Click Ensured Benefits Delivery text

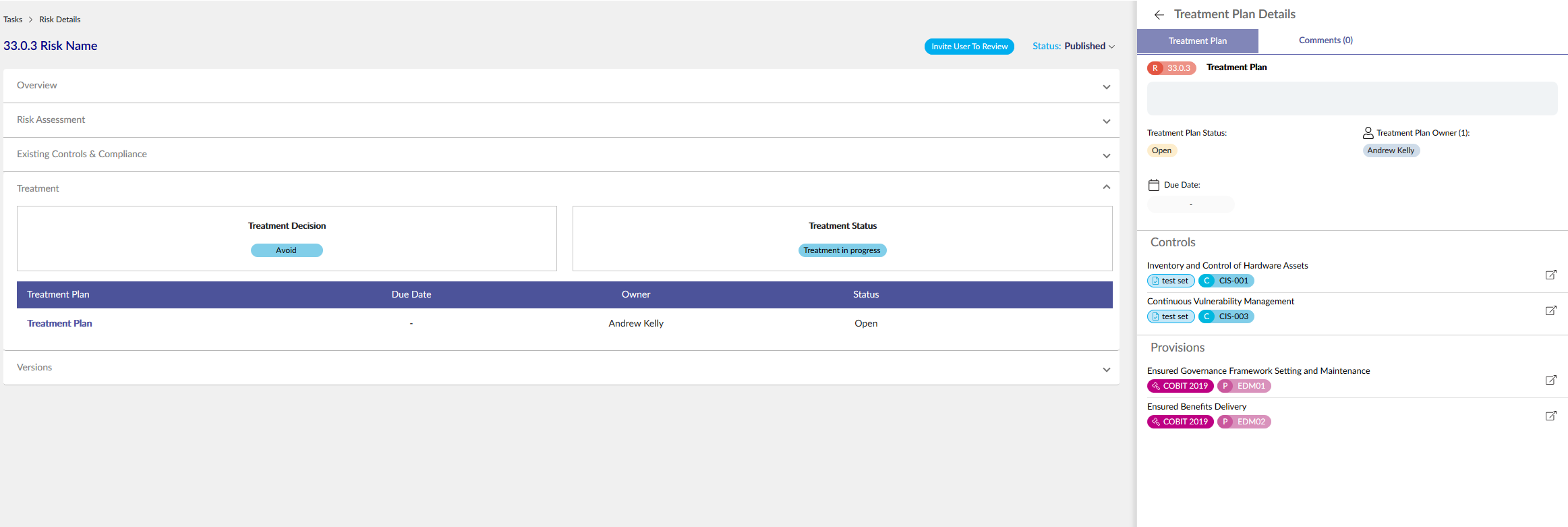coord(1196,407)
